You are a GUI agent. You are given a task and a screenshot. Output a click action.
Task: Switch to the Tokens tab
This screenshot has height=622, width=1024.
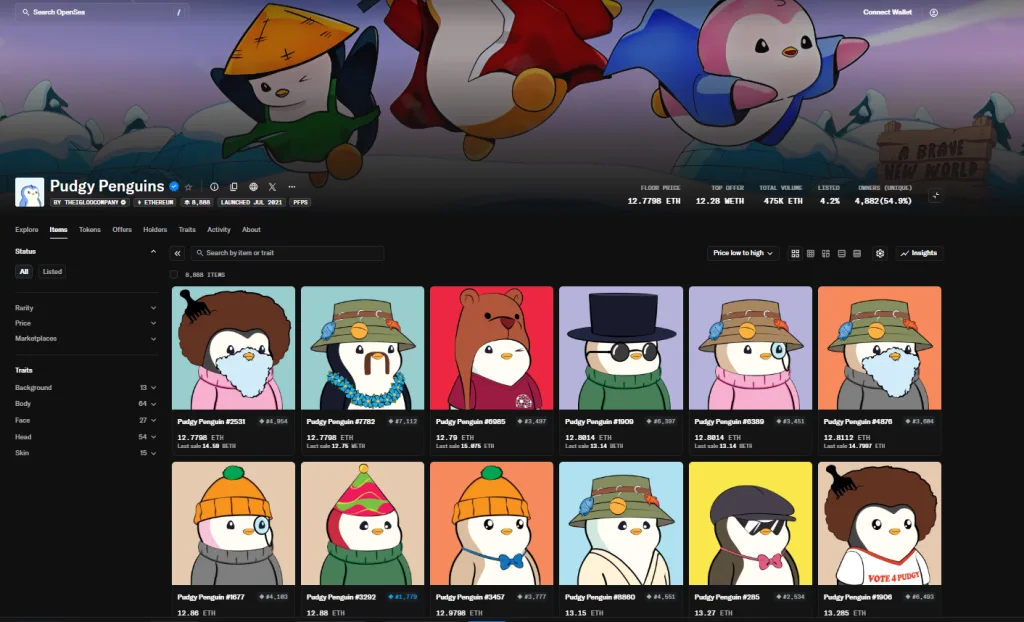89,230
